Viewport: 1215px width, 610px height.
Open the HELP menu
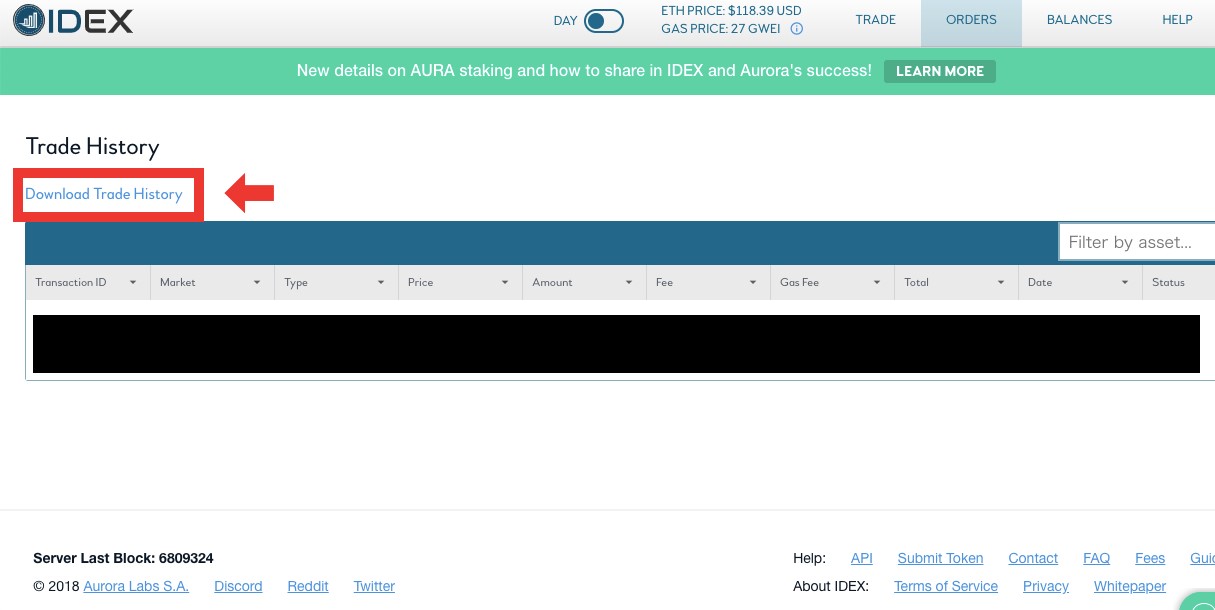pos(1177,20)
